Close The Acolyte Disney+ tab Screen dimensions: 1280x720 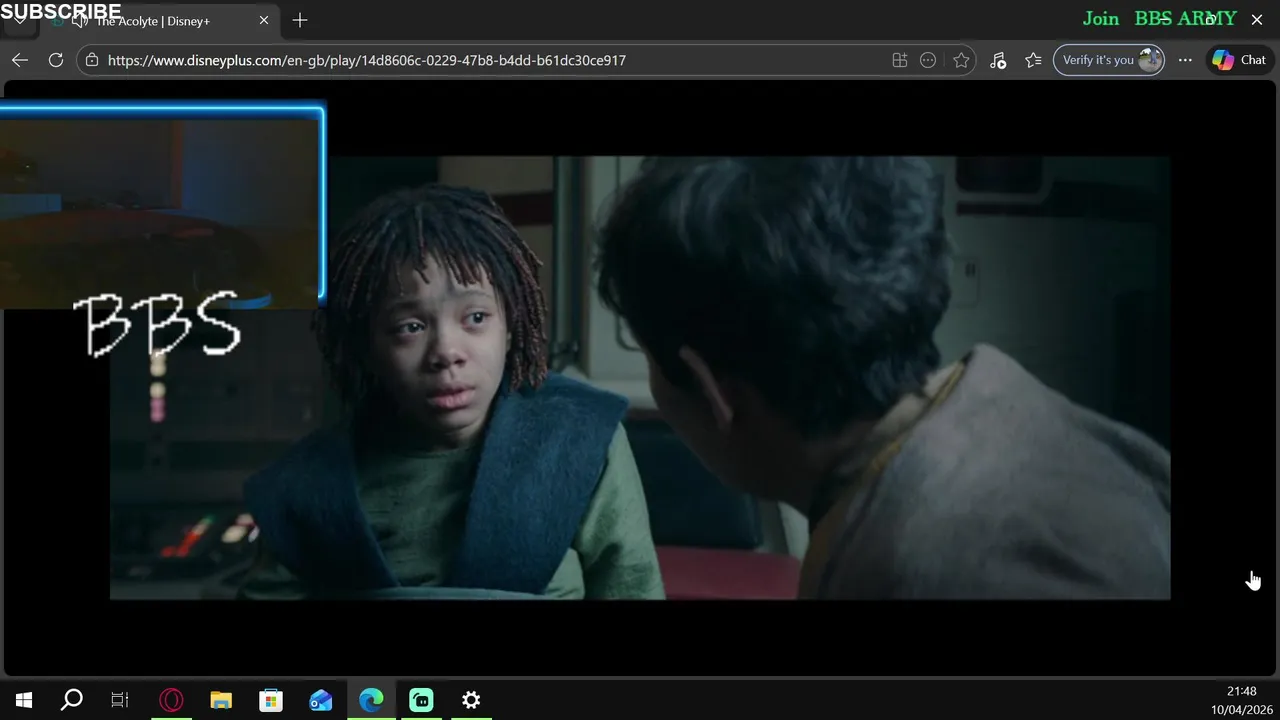pos(264,20)
